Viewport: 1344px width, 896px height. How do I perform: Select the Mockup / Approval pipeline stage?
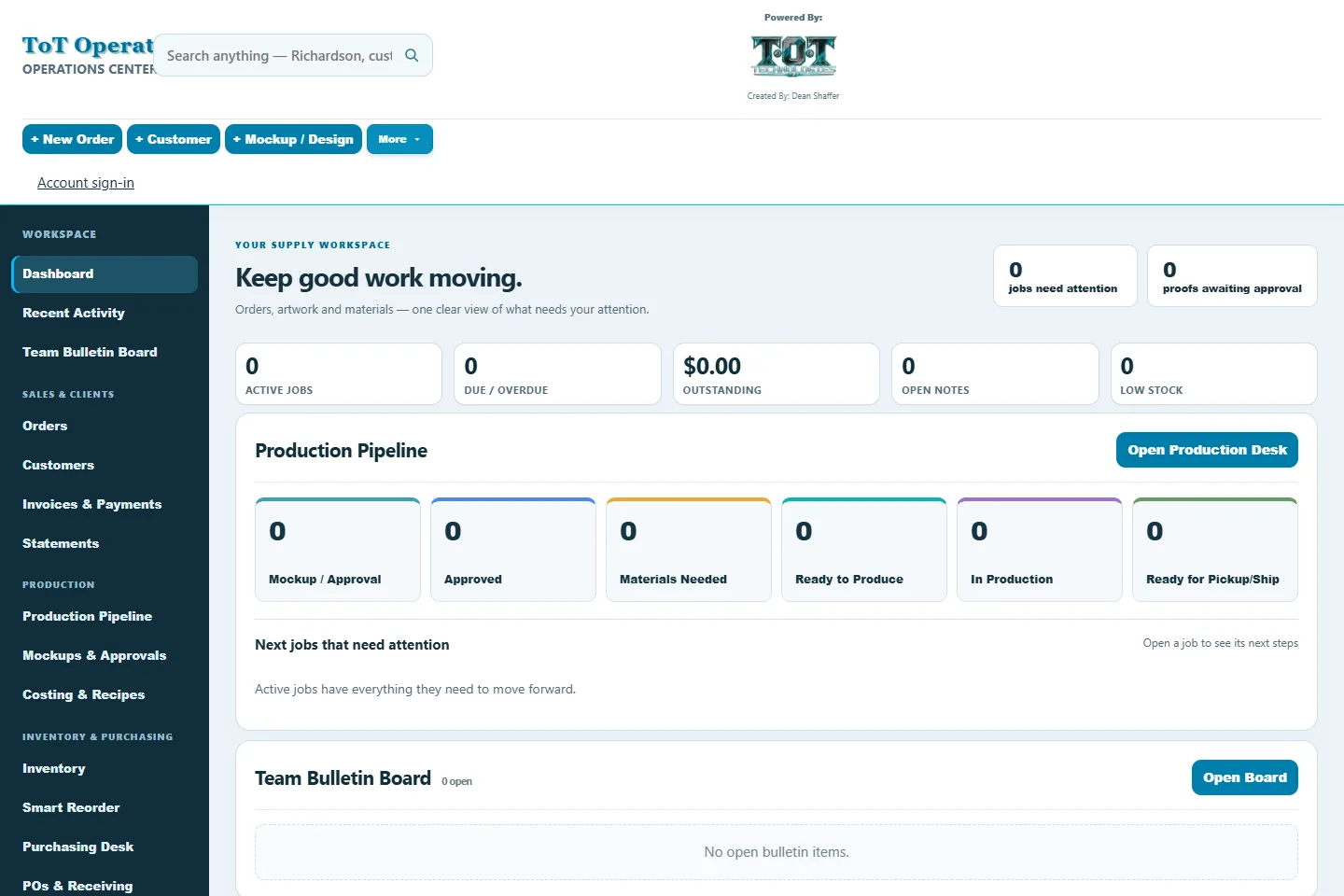click(x=338, y=550)
